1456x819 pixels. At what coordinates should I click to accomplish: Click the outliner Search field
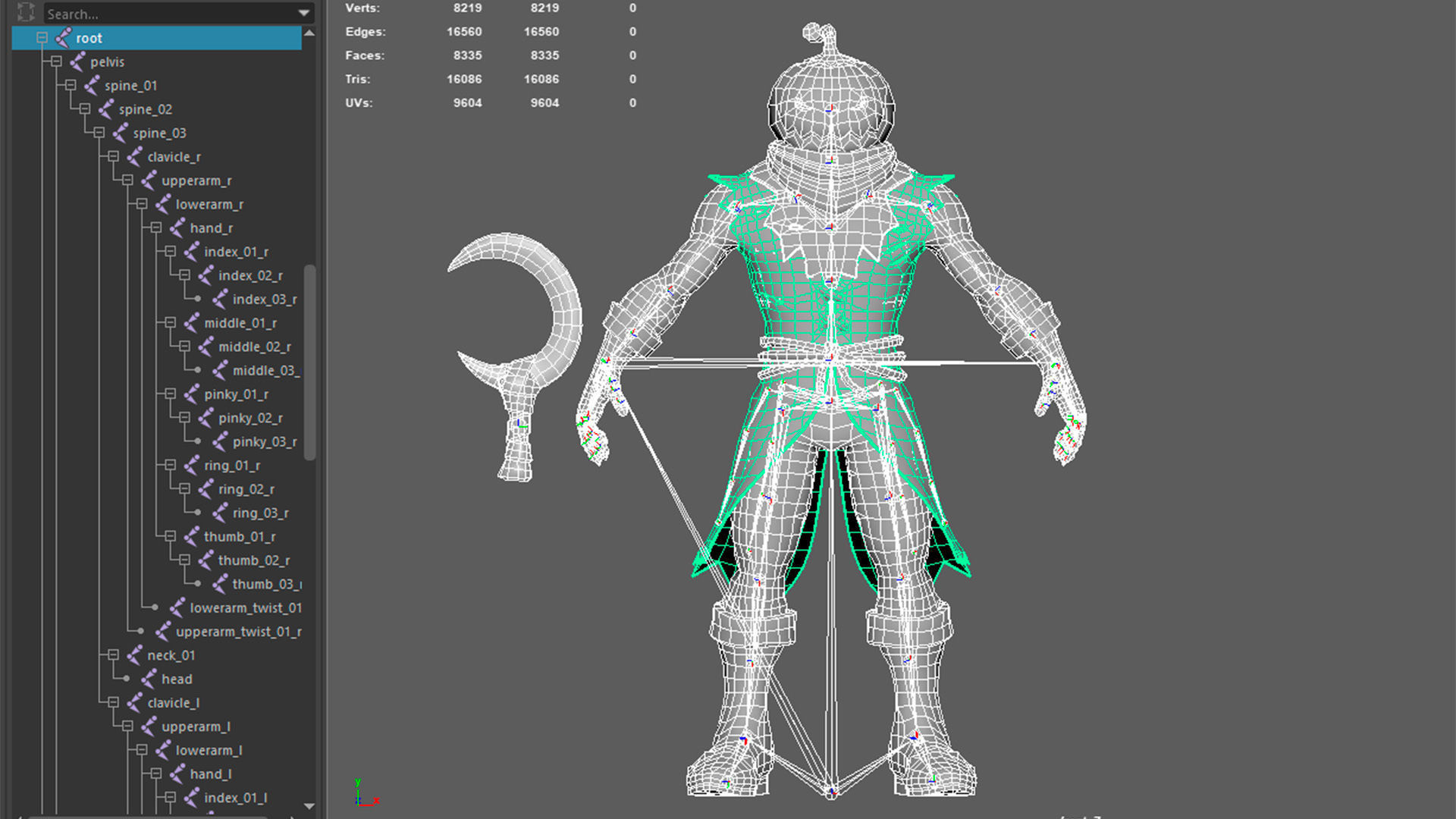click(167, 14)
